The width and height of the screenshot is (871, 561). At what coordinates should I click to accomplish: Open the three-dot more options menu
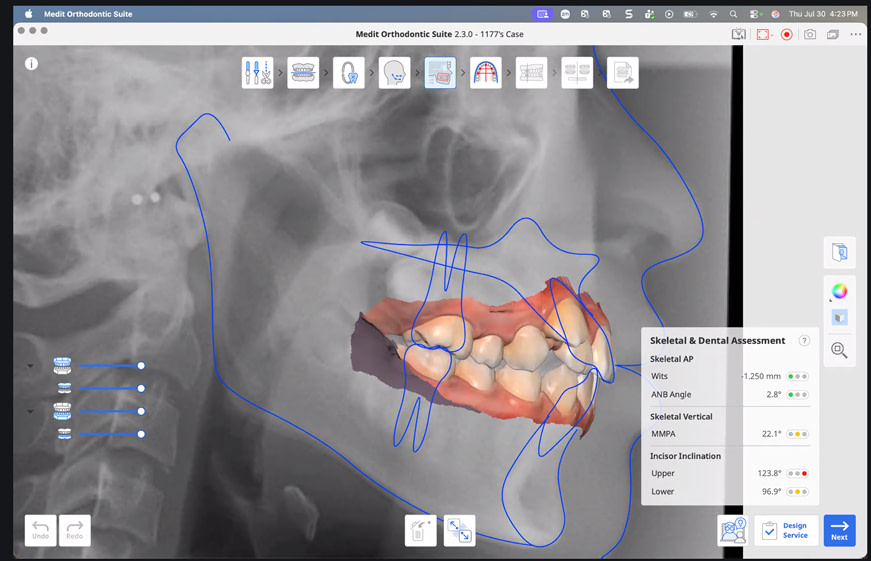(x=855, y=34)
